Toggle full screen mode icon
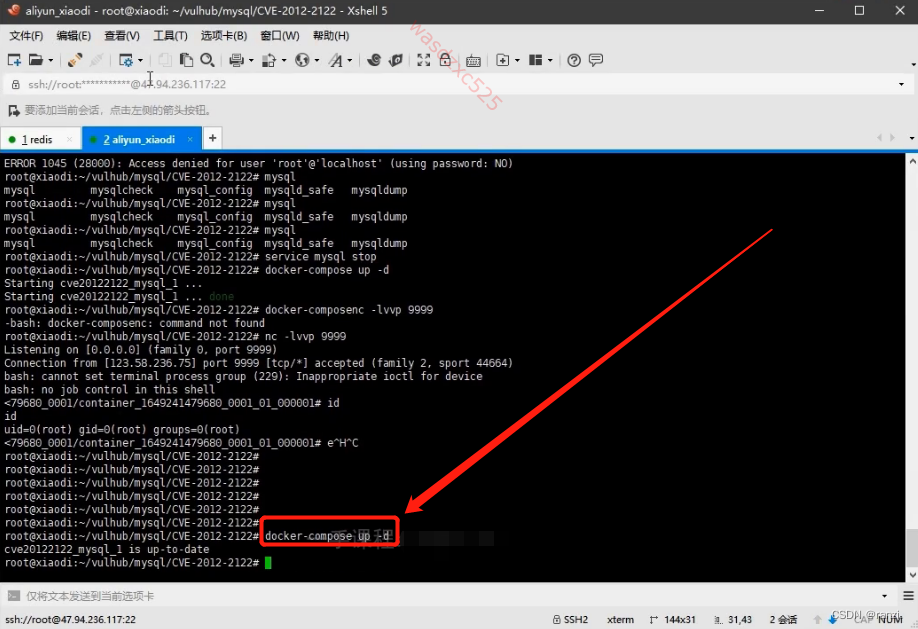Image resolution: width=918 pixels, height=629 pixels. [423, 60]
